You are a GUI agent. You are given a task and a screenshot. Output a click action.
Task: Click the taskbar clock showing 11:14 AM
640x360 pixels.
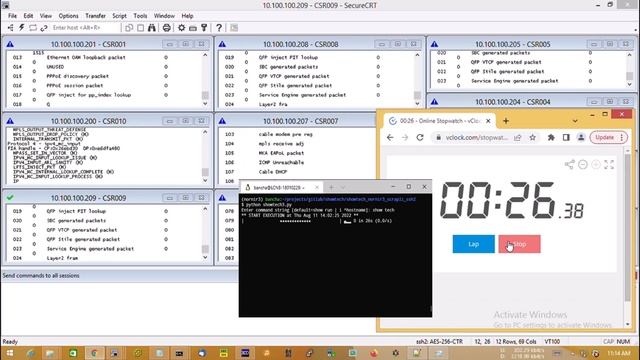618,353
